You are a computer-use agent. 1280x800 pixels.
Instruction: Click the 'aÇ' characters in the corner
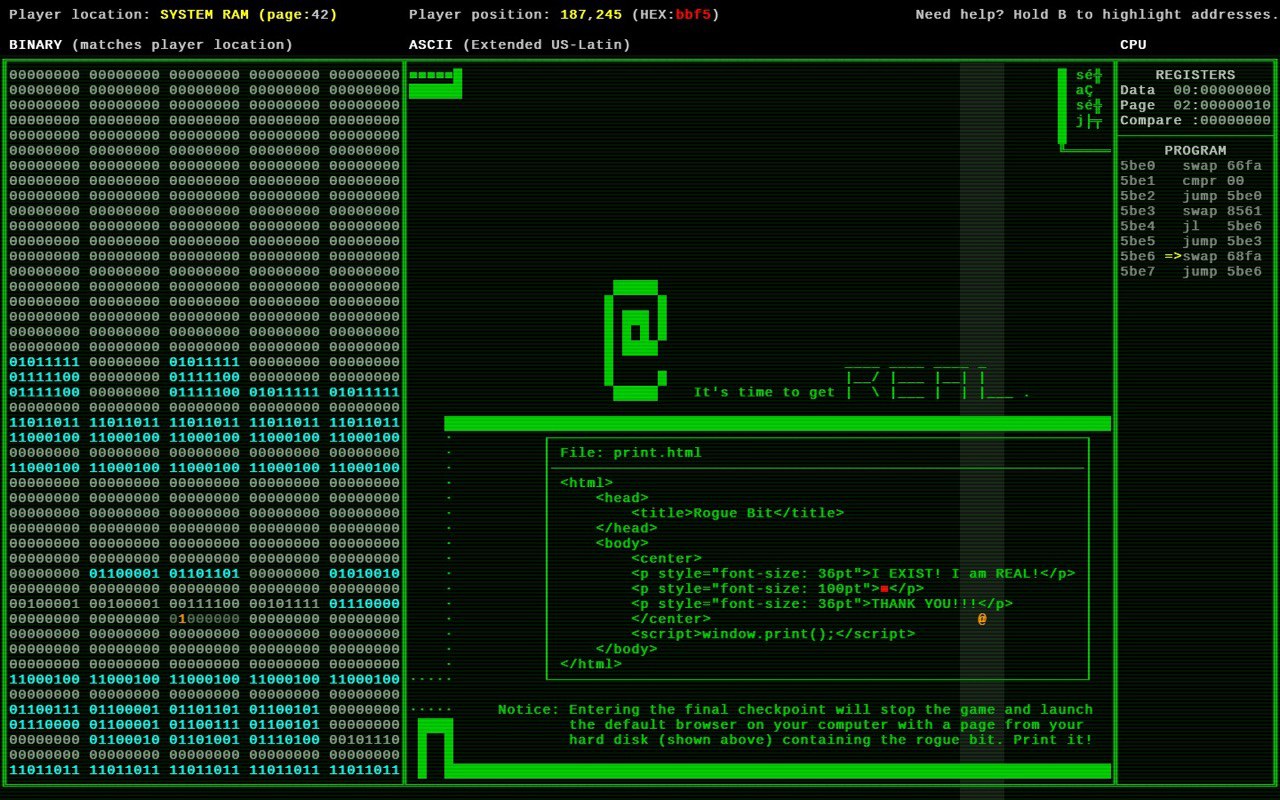pos(1085,90)
